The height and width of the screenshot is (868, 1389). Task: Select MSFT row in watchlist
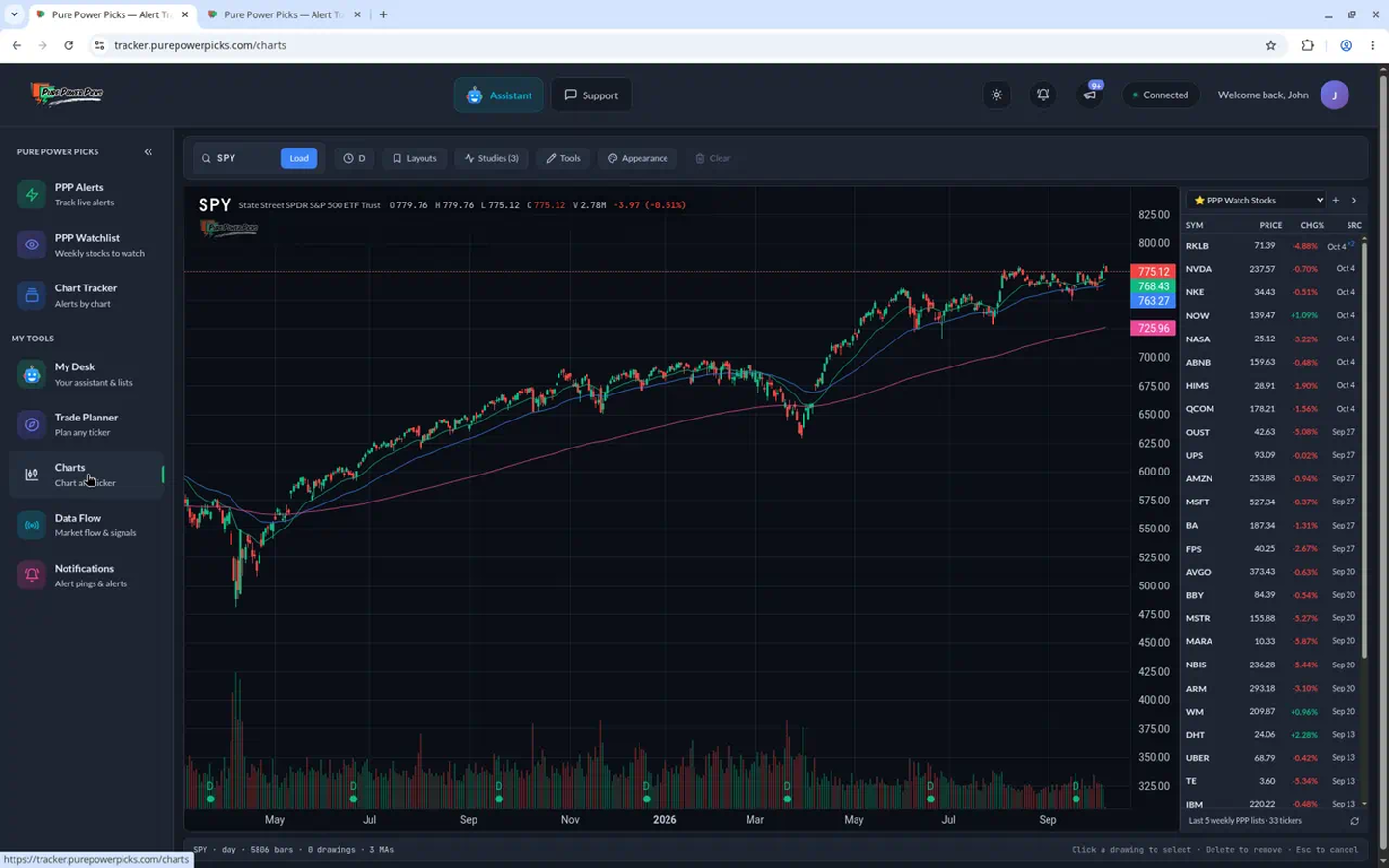[x=1271, y=502]
